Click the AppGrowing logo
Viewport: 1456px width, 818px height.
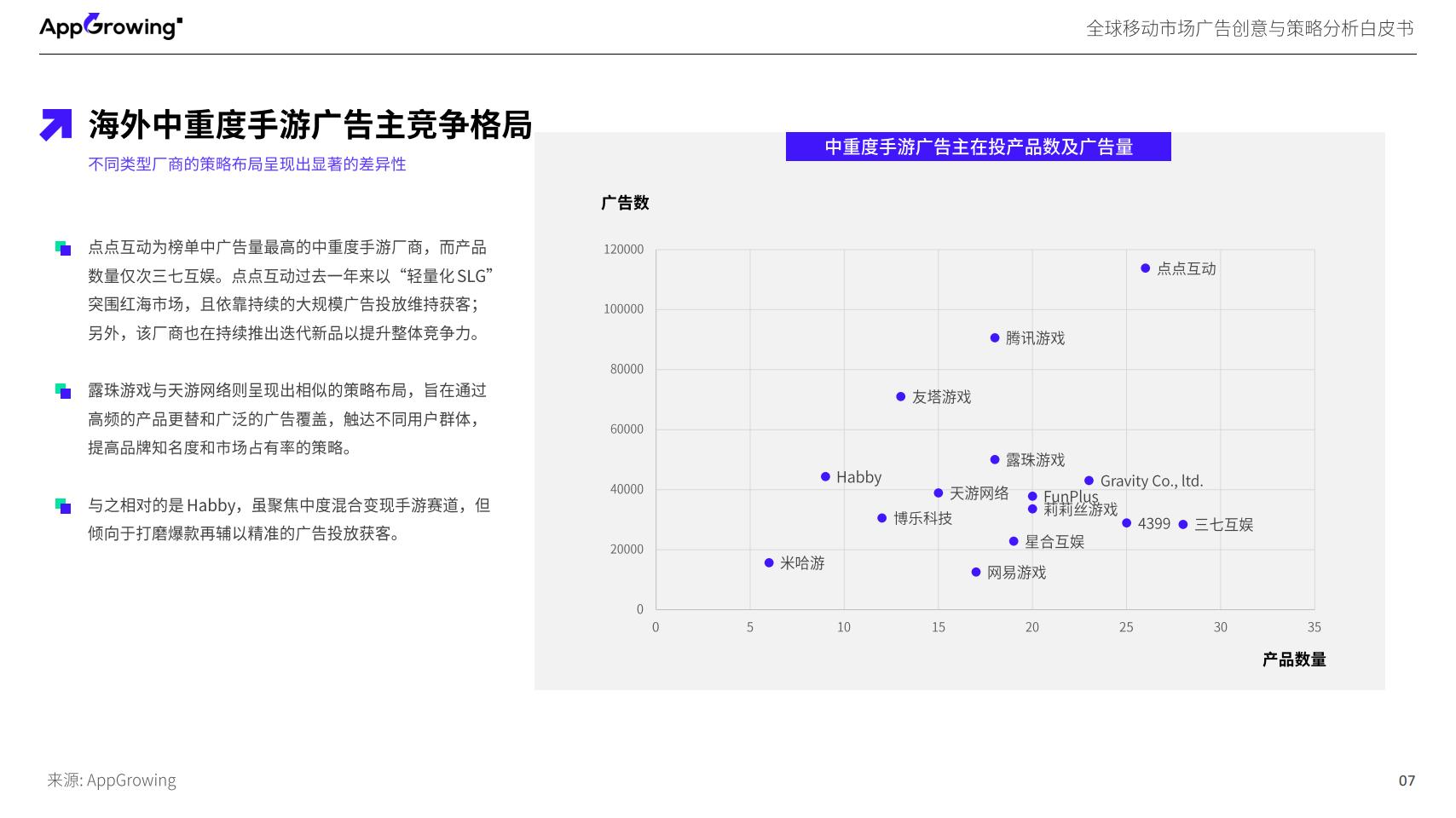(111, 26)
